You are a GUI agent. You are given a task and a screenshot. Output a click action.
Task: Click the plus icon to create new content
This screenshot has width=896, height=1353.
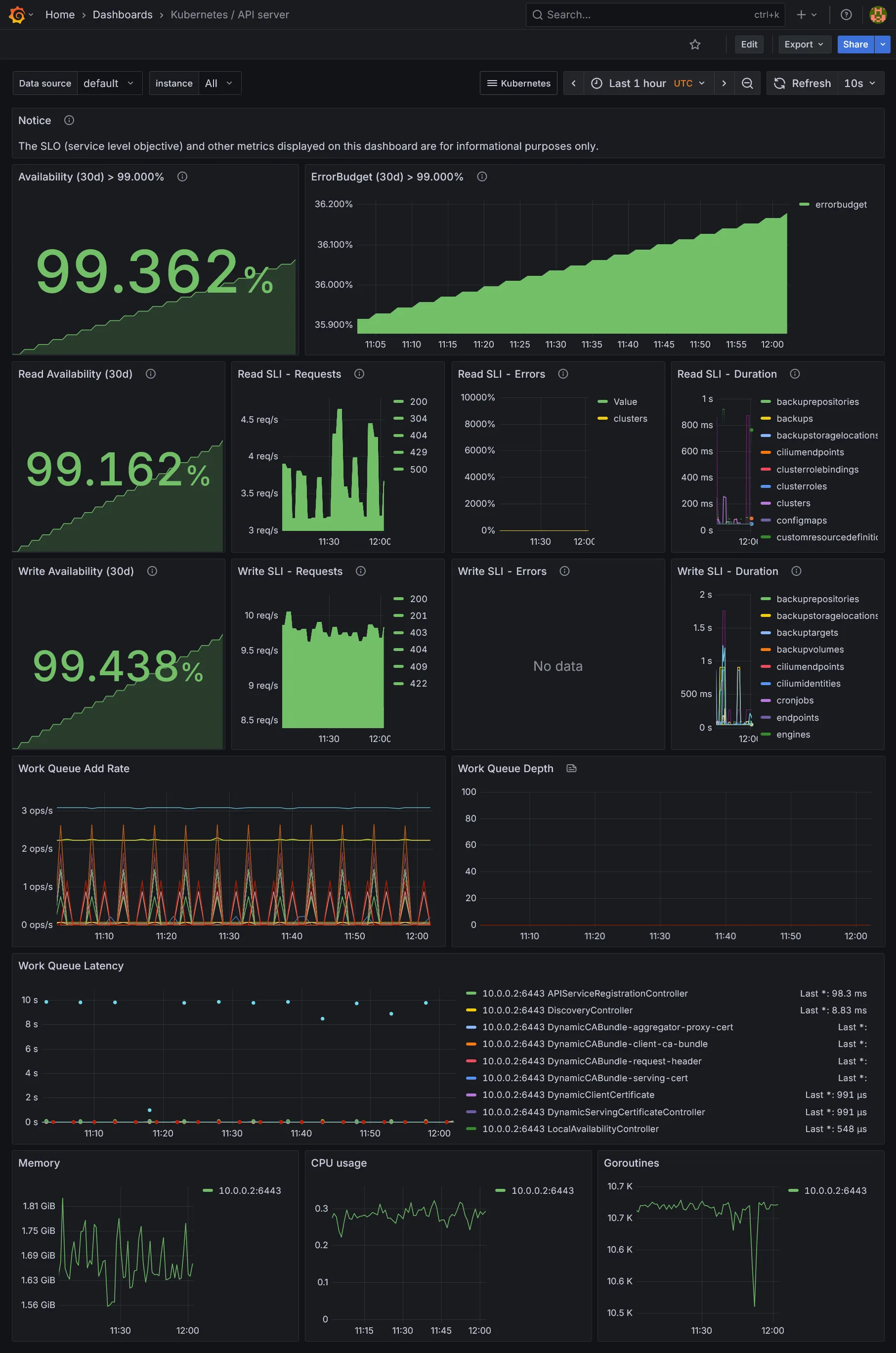point(801,14)
